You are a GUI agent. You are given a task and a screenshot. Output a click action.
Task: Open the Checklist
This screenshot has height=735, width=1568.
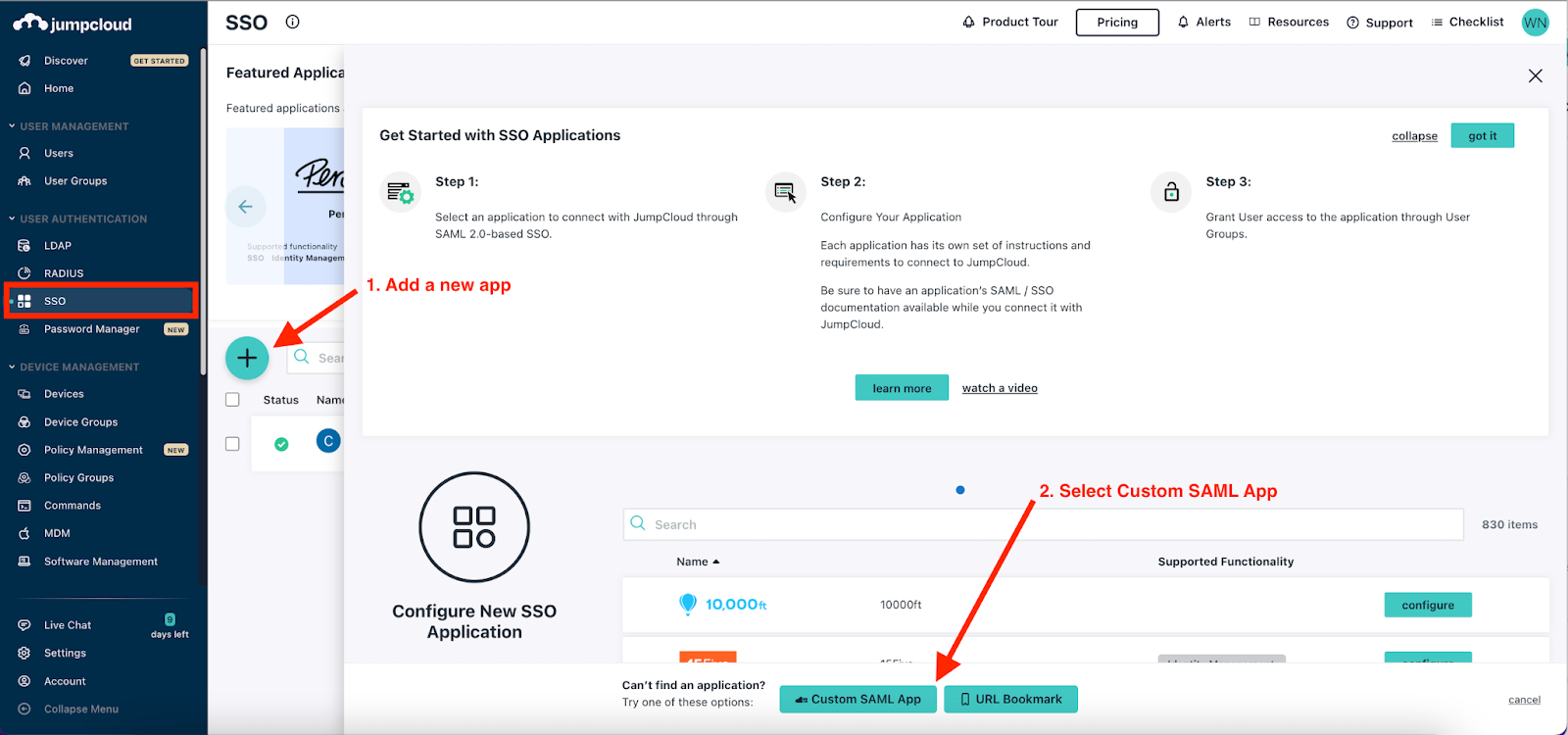click(x=1467, y=22)
